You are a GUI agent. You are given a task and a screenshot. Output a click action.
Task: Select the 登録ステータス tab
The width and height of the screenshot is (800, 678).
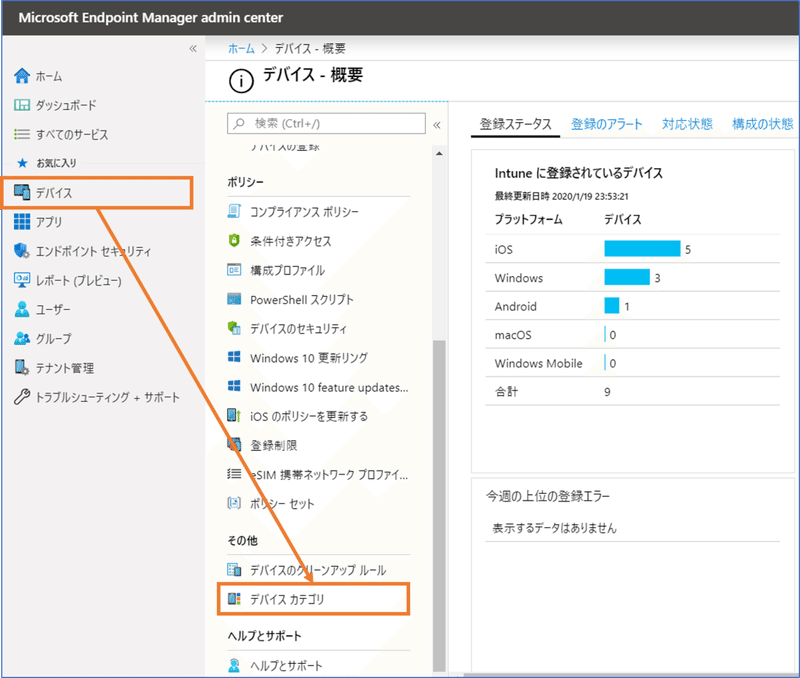(515, 124)
